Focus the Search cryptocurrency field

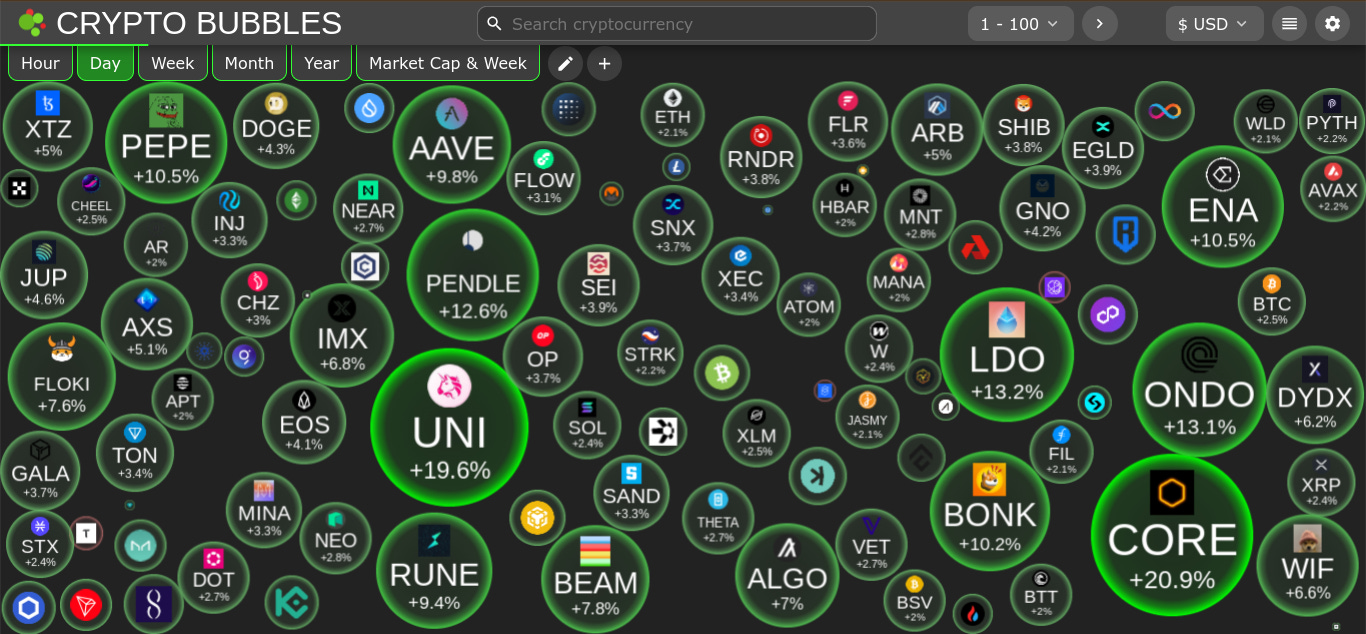pos(677,24)
